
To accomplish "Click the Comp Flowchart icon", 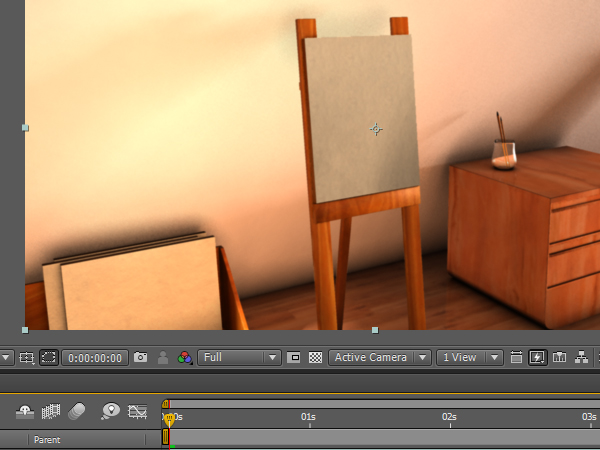I will (581, 357).
